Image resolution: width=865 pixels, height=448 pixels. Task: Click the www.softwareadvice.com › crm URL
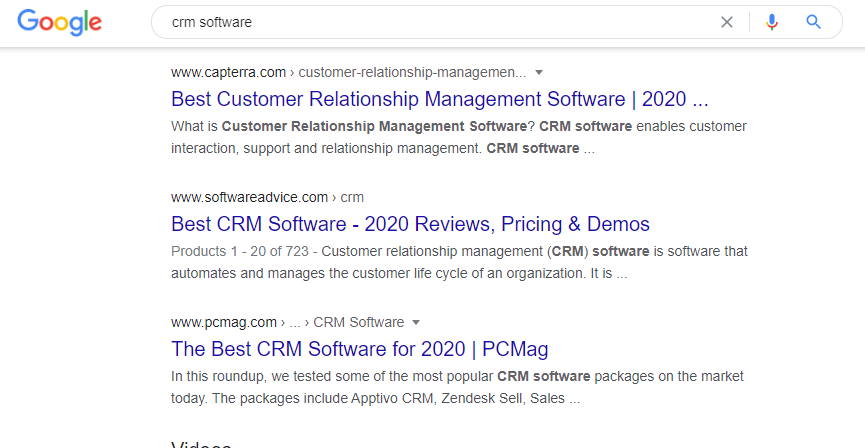(x=268, y=198)
